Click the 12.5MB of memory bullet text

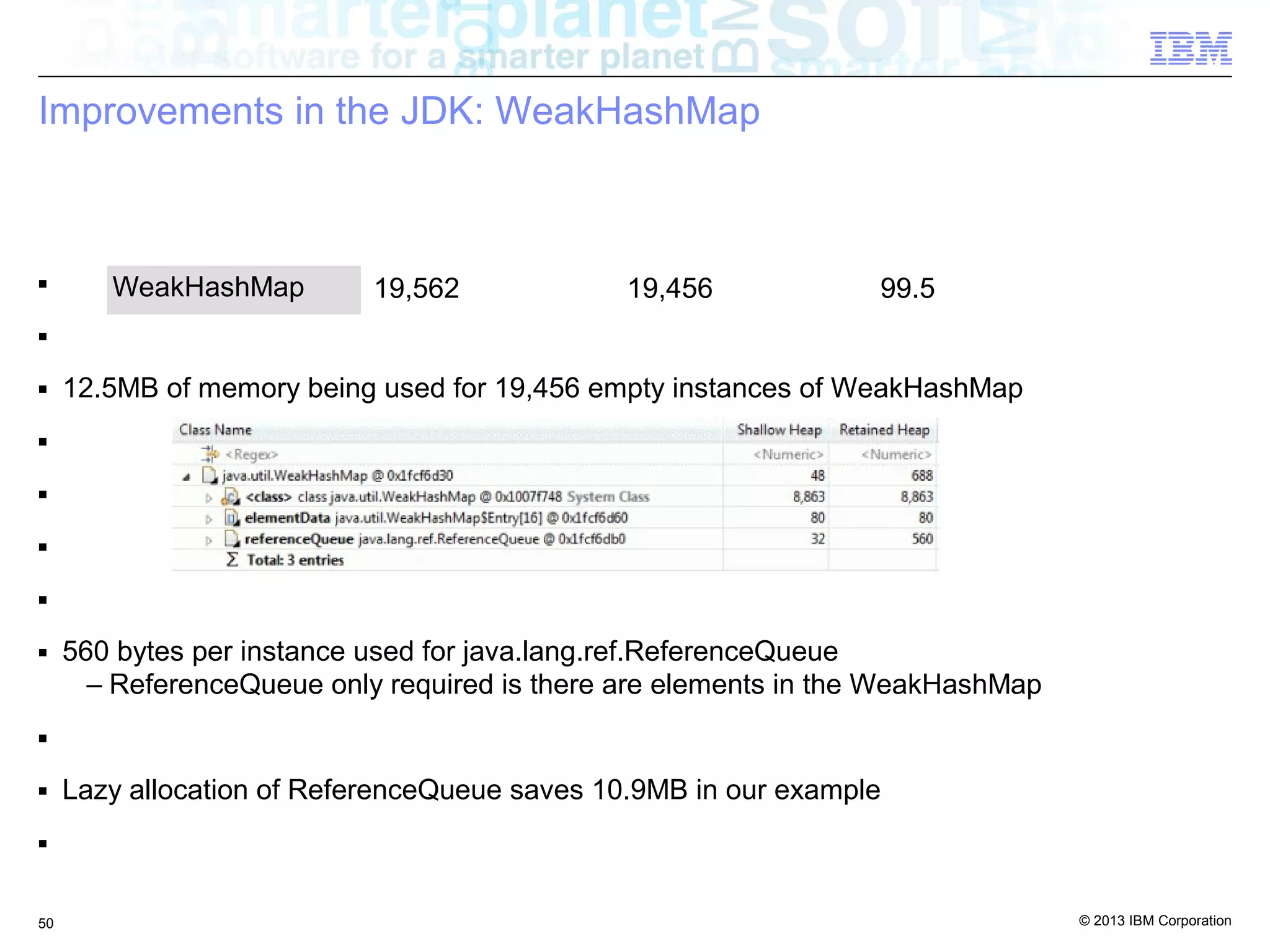(543, 389)
